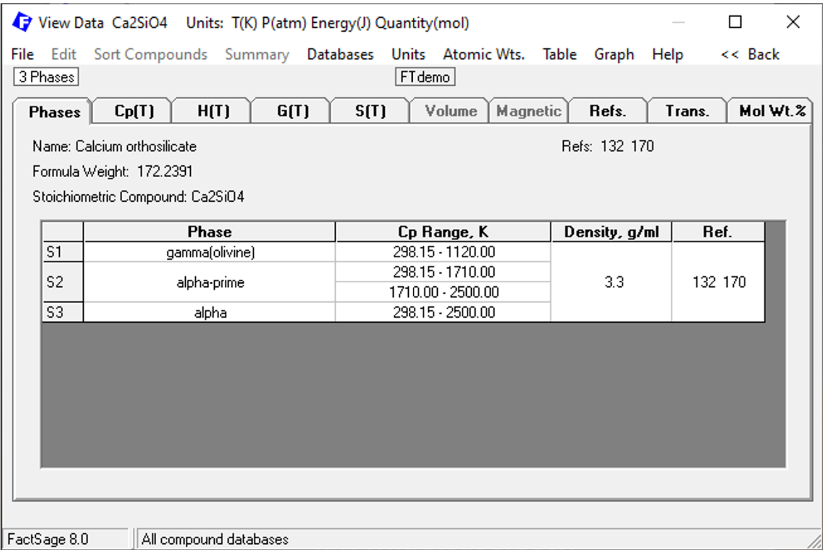Click the 3 Phases button
This screenshot has width=823, height=550.
(x=46, y=77)
